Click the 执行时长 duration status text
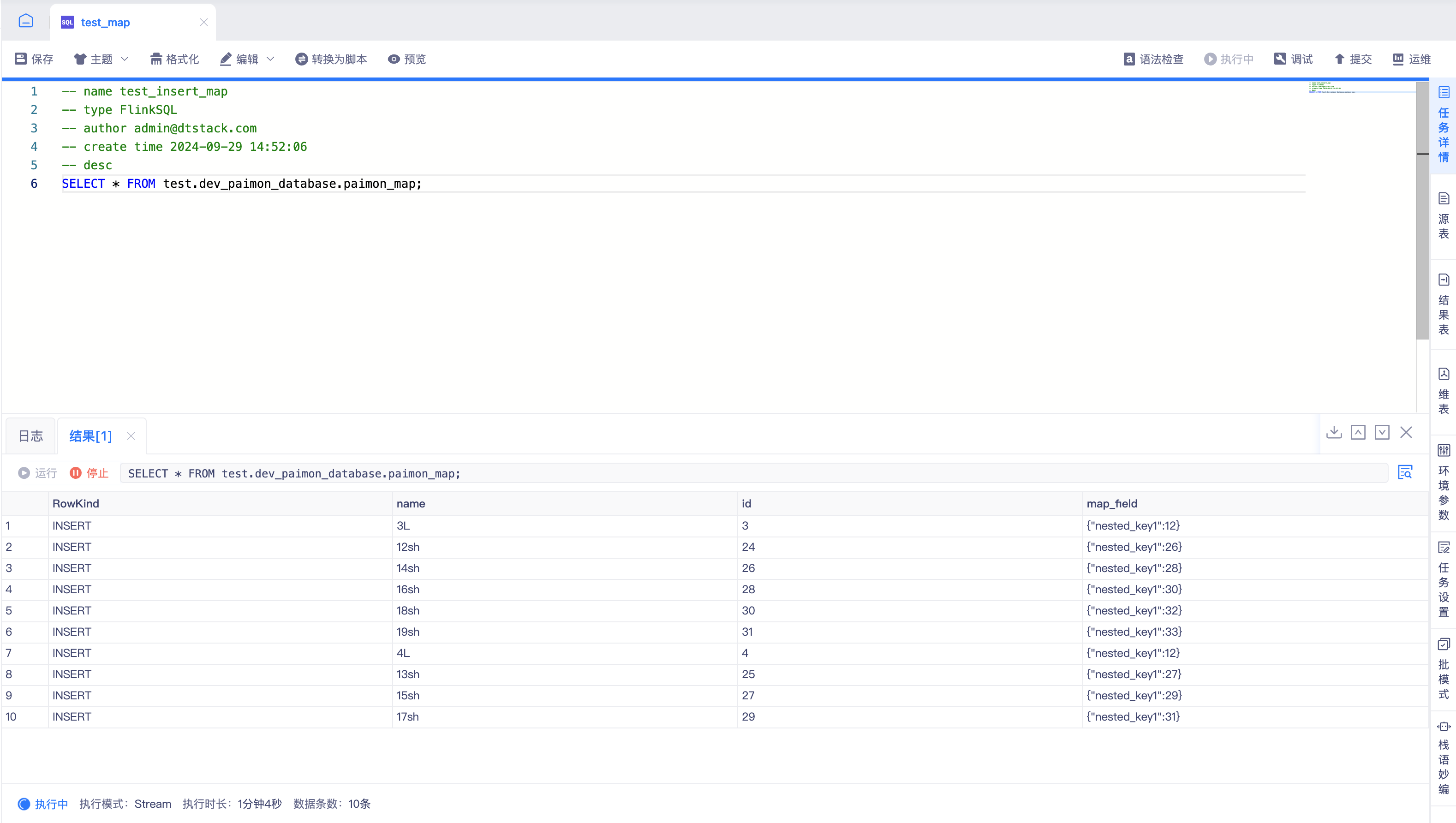Image resolution: width=1456 pixels, height=823 pixels. 233,804
